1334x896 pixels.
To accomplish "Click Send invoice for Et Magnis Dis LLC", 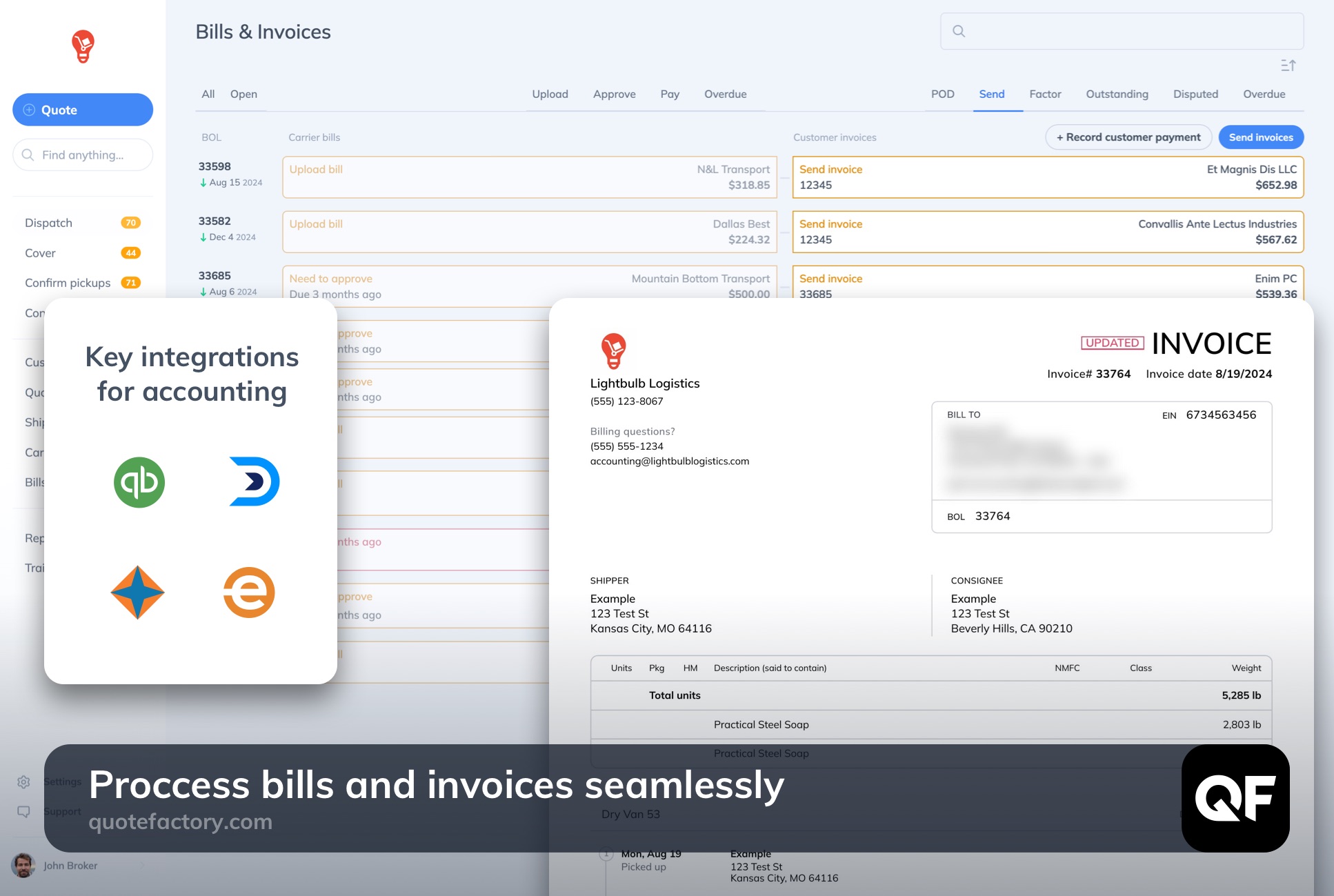I will (830, 170).
